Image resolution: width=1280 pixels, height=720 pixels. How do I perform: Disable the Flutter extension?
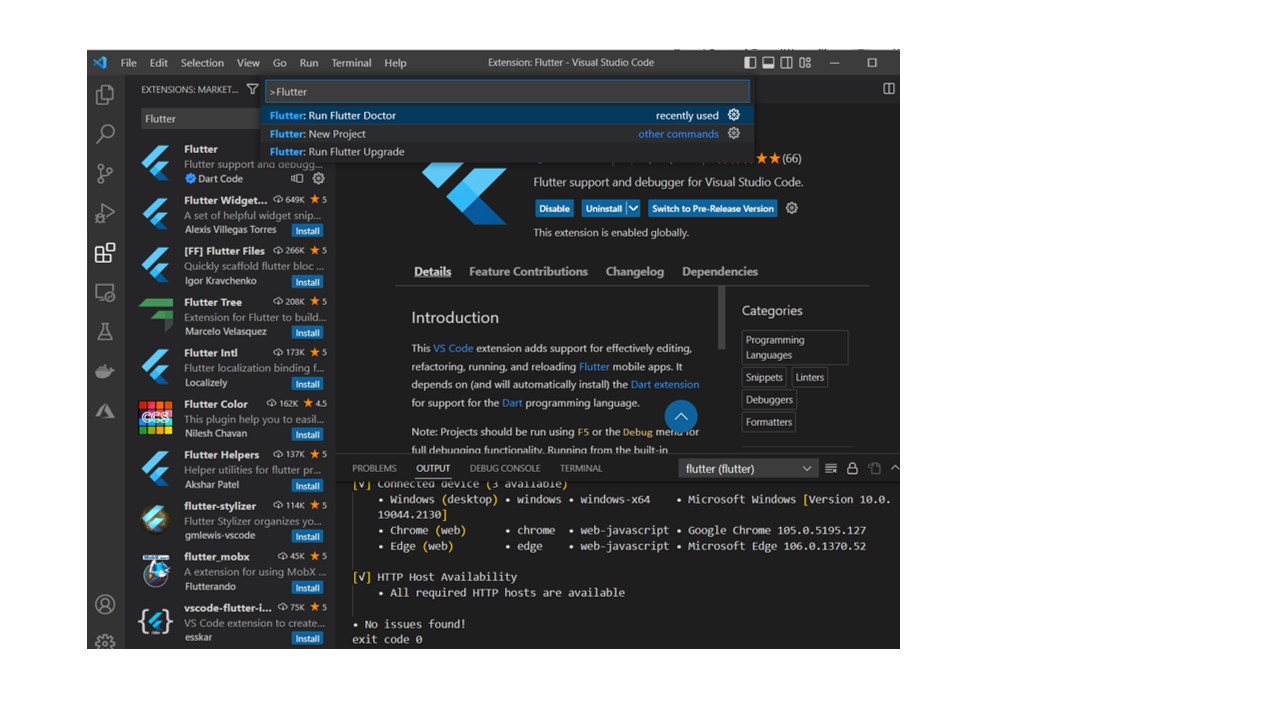click(554, 208)
